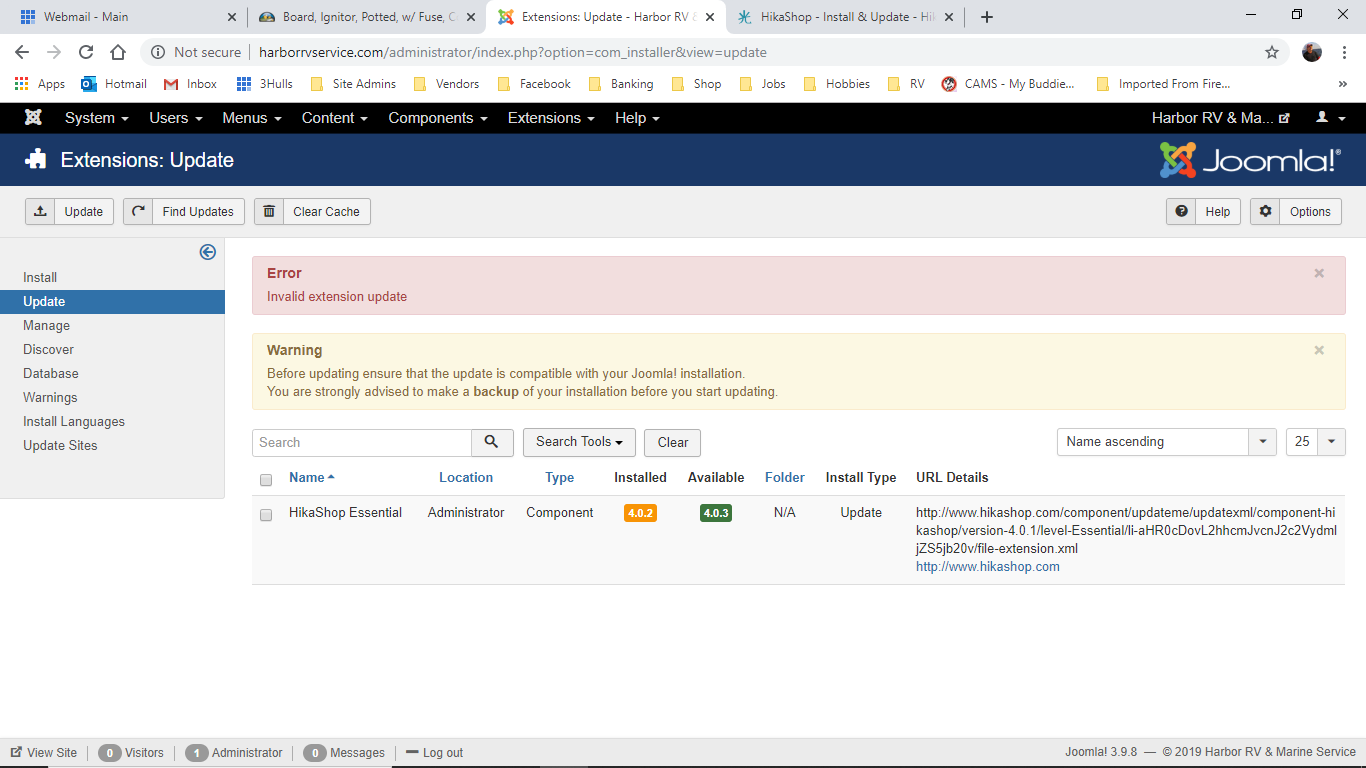Switch to the HikaShop Install & Update tab
Image resolution: width=1366 pixels, height=768 pixels.
click(x=846, y=17)
